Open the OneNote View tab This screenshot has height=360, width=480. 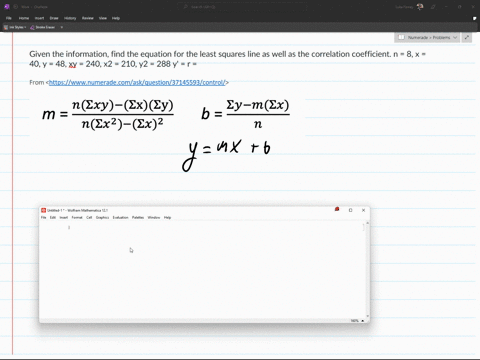103,18
